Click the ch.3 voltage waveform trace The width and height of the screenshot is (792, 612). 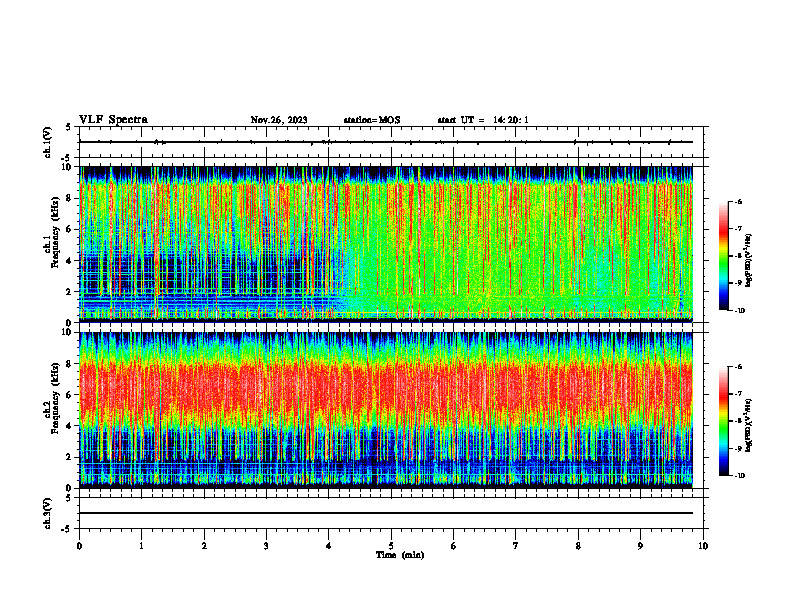[x=386, y=513]
